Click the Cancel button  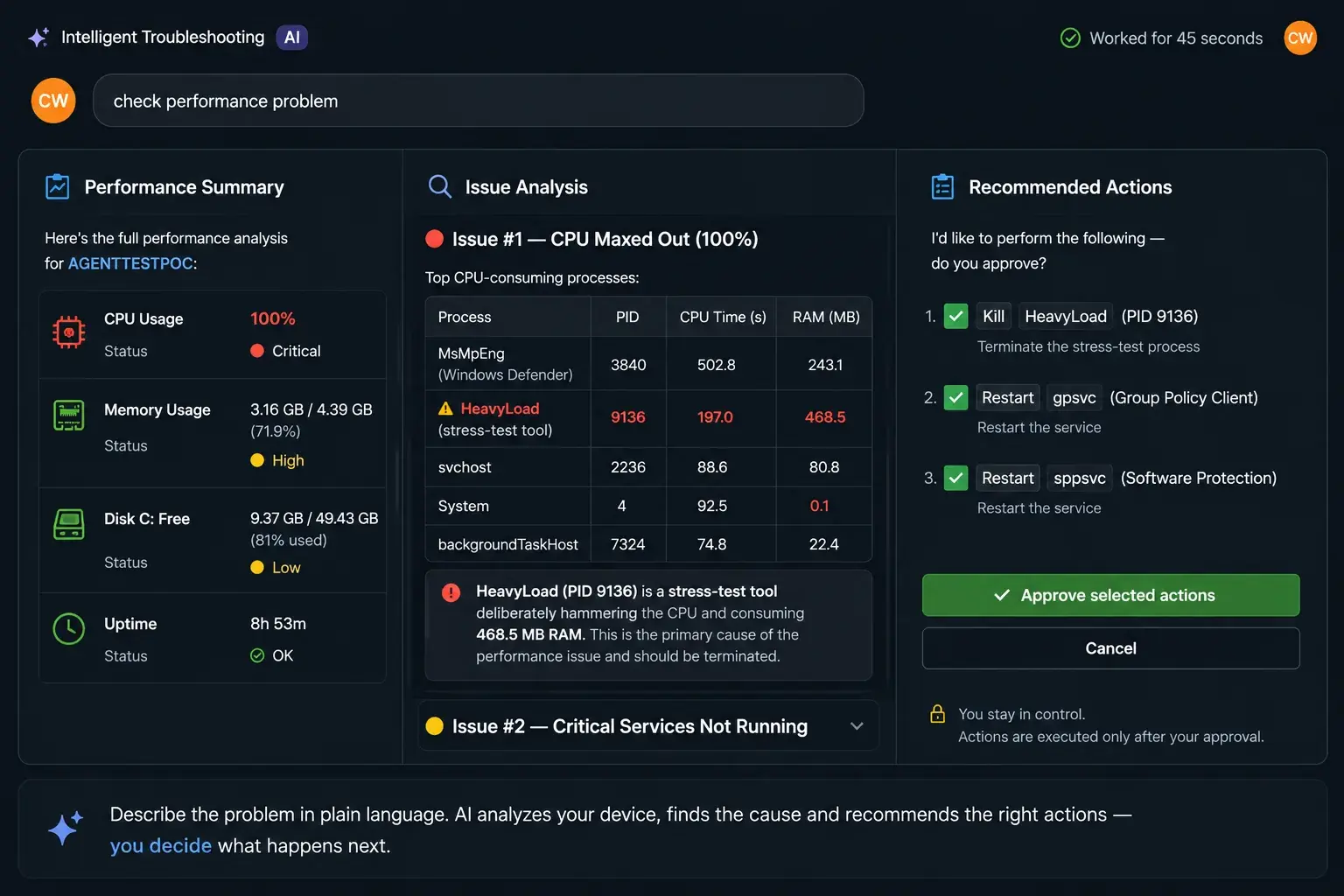(x=1110, y=648)
